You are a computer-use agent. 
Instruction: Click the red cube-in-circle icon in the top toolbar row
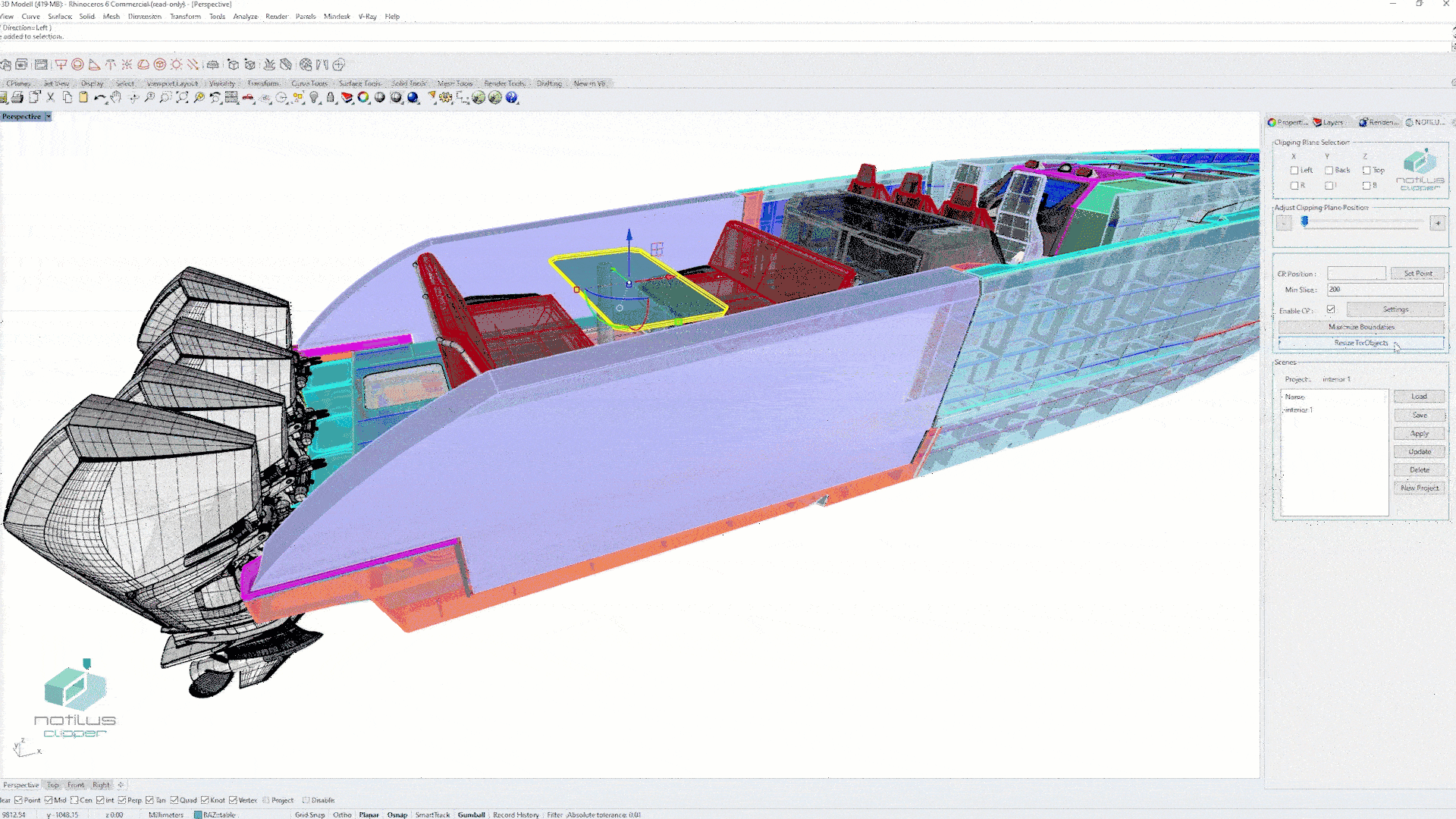point(160,64)
